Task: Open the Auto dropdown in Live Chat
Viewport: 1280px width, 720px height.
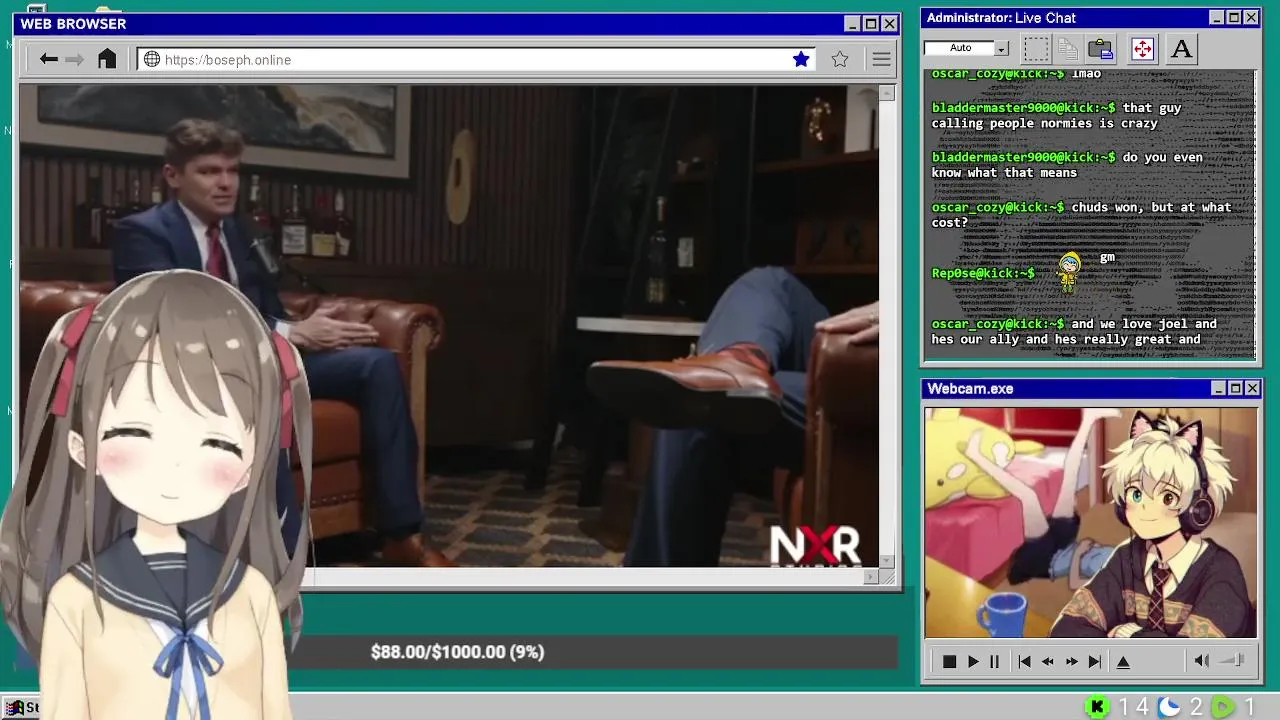Action: [1002, 48]
